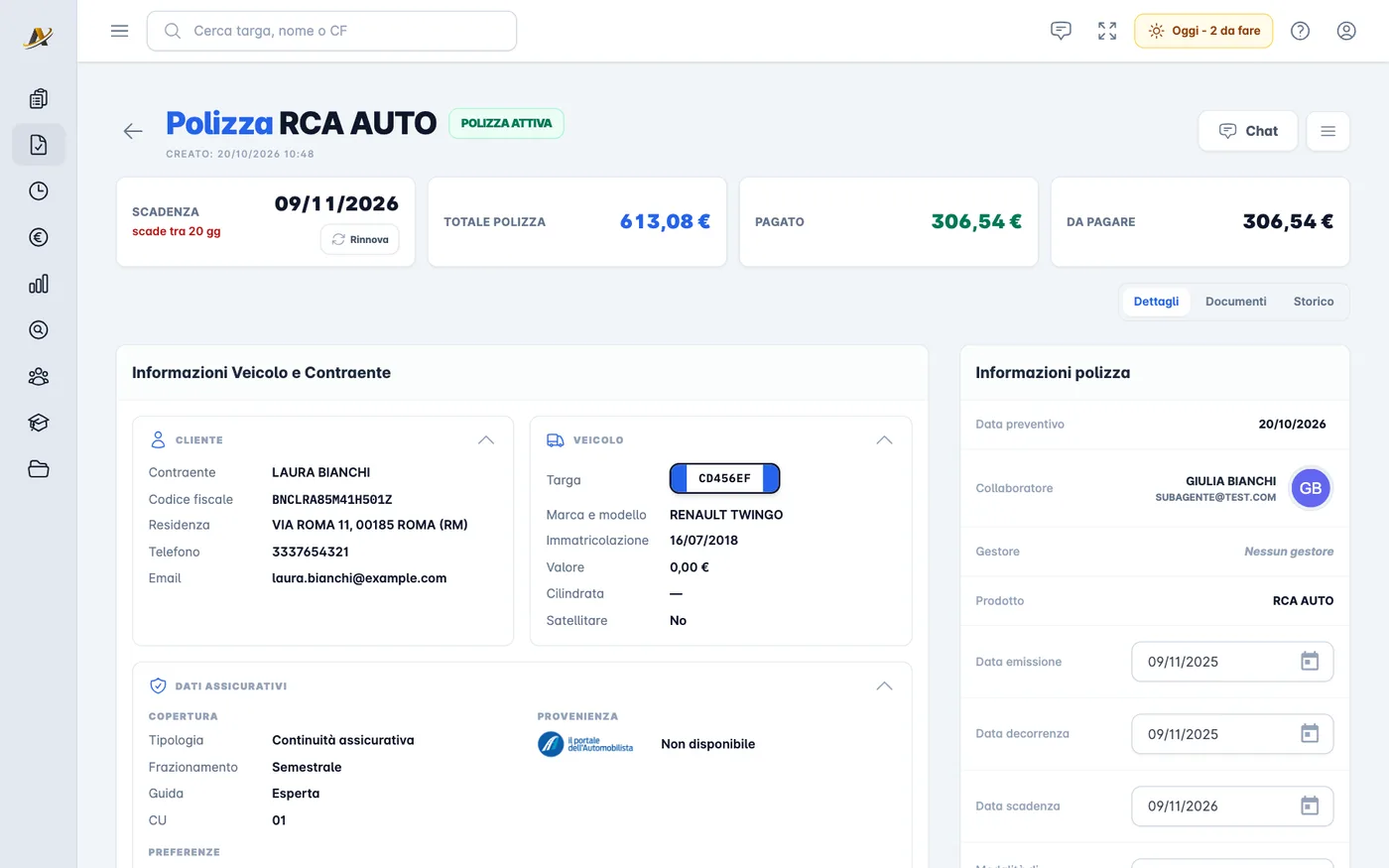Switch to the Documenti tab
This screenshot has height=868, width=1389.
click(x=1235, y=302)
